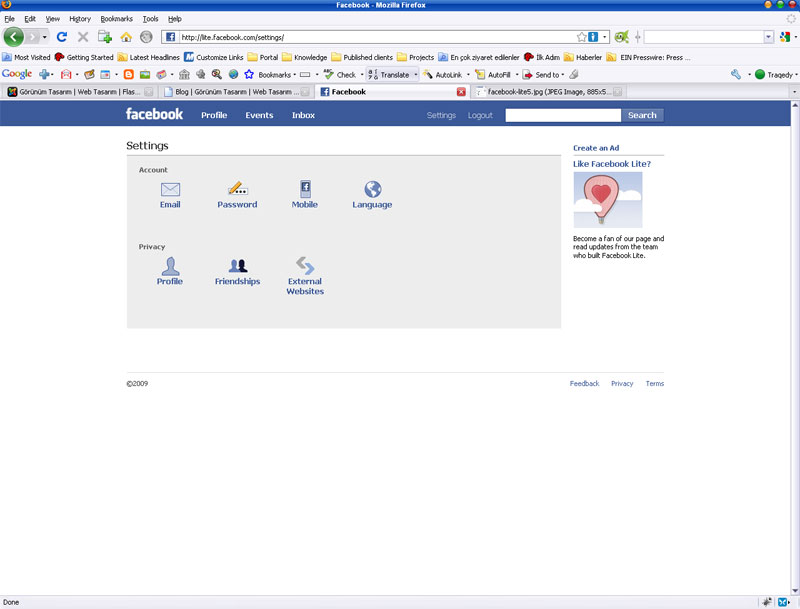
Task: Click the Facebook header search field
Action: click(563, 115)
